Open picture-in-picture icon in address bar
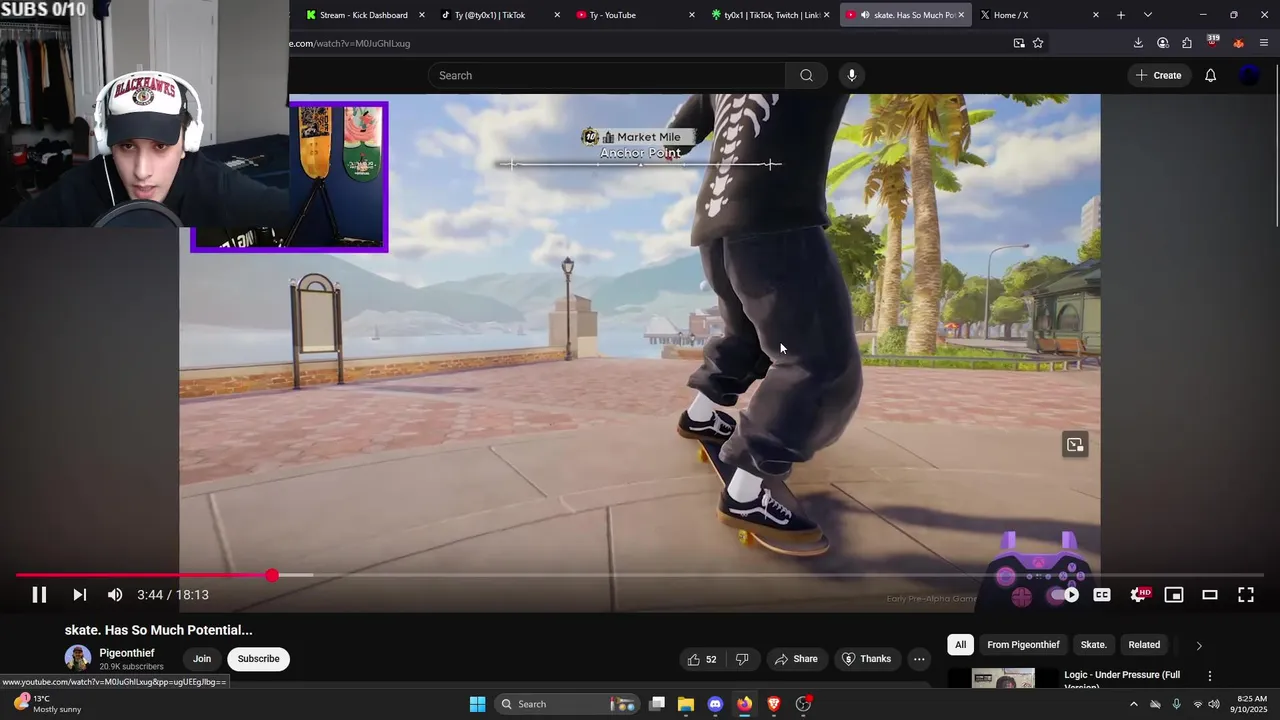 coord(1019,43)
